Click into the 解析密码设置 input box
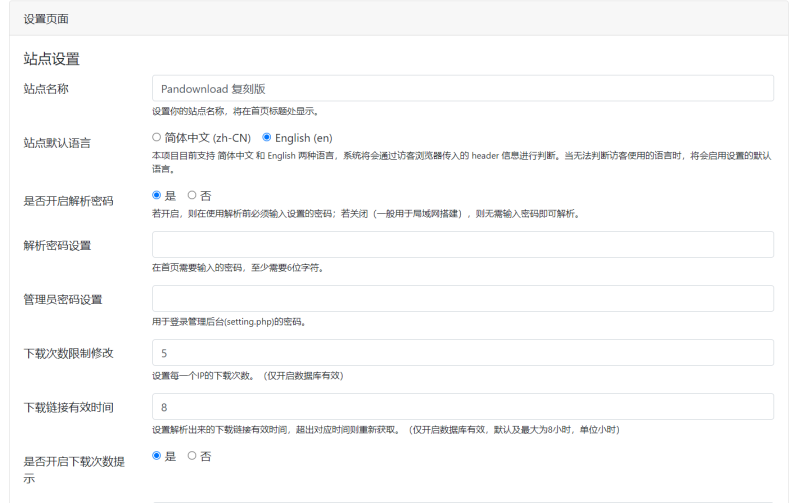 pos(462,245)
